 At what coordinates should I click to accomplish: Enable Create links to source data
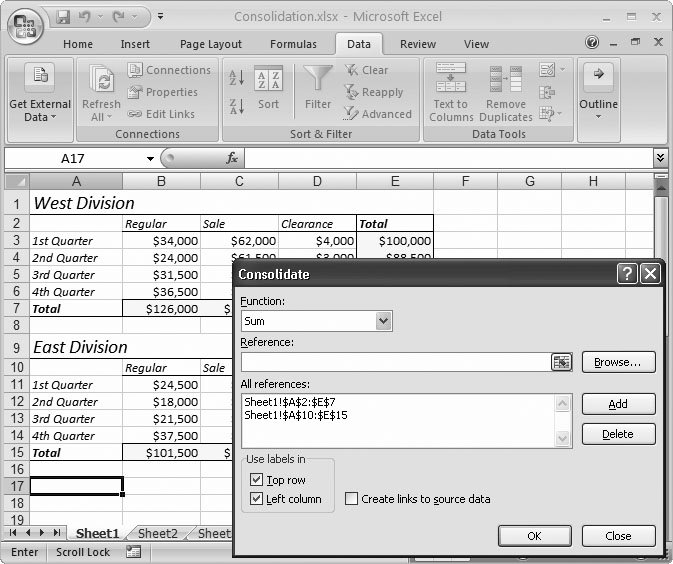pos(352,499)
